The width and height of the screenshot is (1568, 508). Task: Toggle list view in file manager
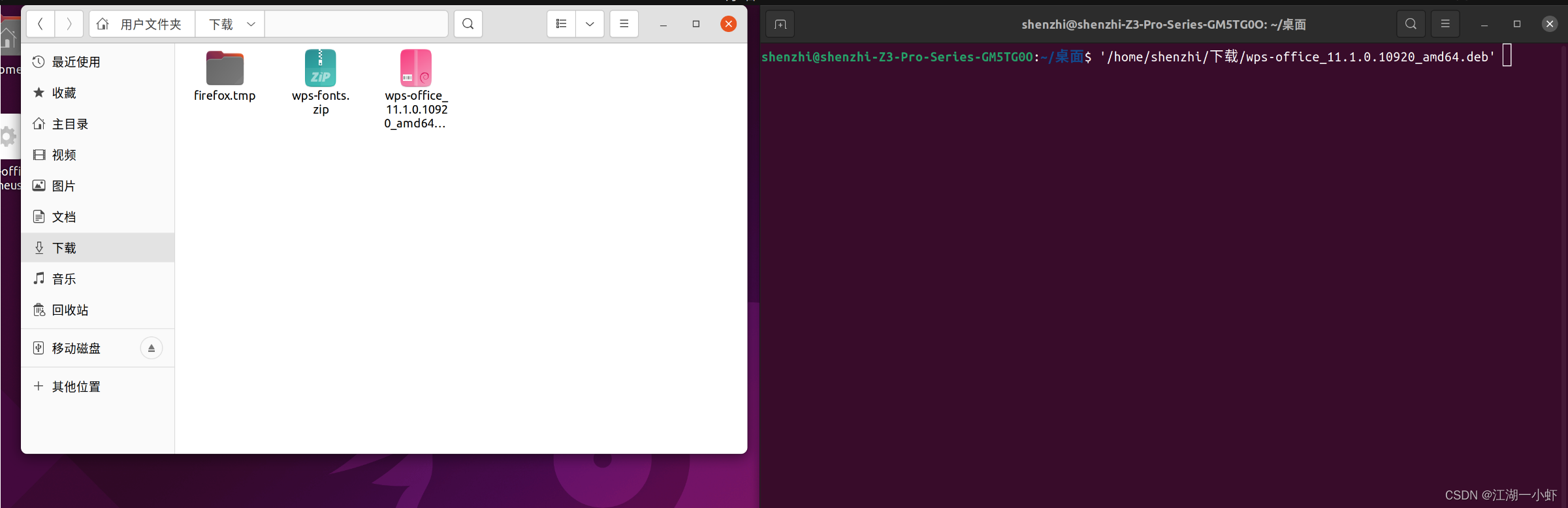561,24
